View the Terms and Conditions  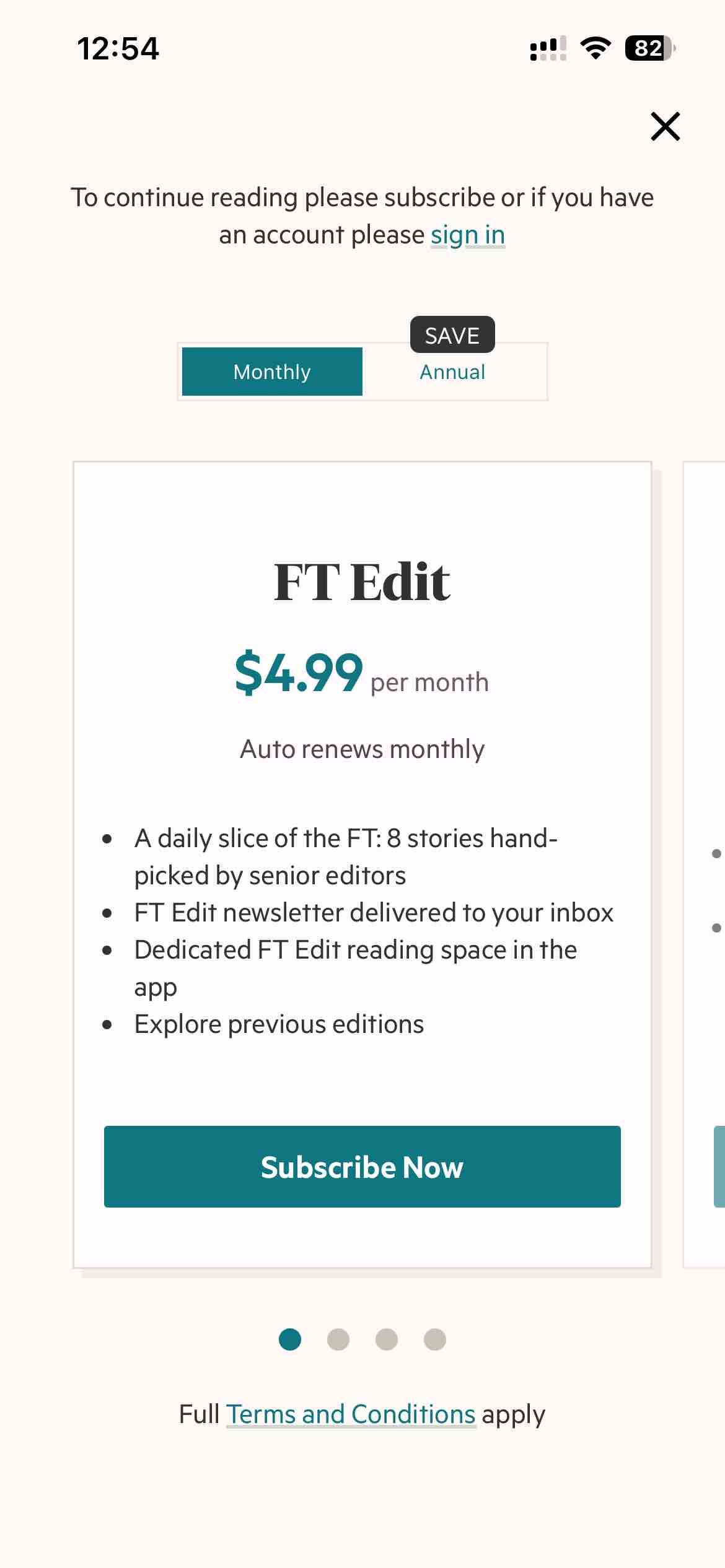pos(349,1415)
